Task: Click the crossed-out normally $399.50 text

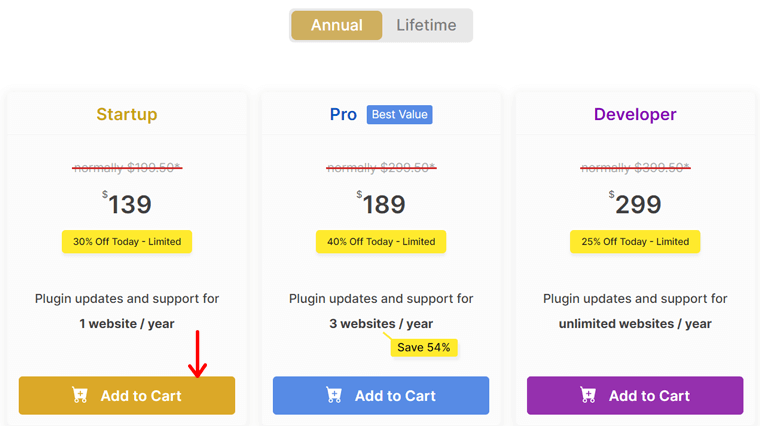Action: click(x=635, y=168)
